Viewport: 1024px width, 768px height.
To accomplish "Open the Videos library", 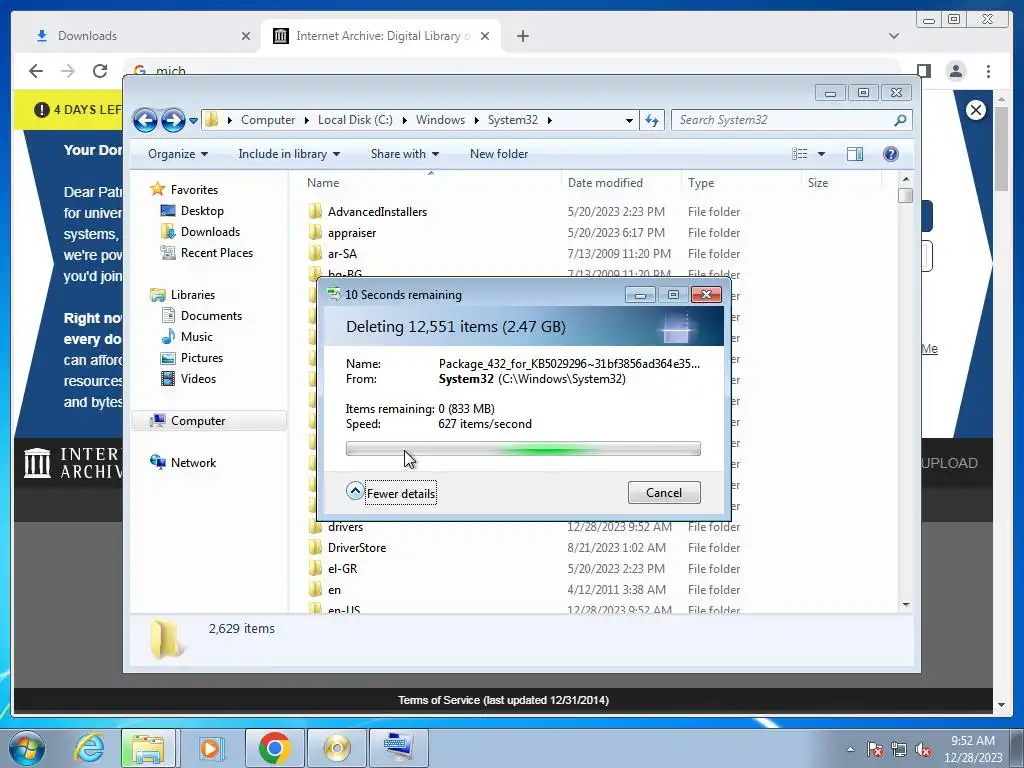I will (198, 379).
